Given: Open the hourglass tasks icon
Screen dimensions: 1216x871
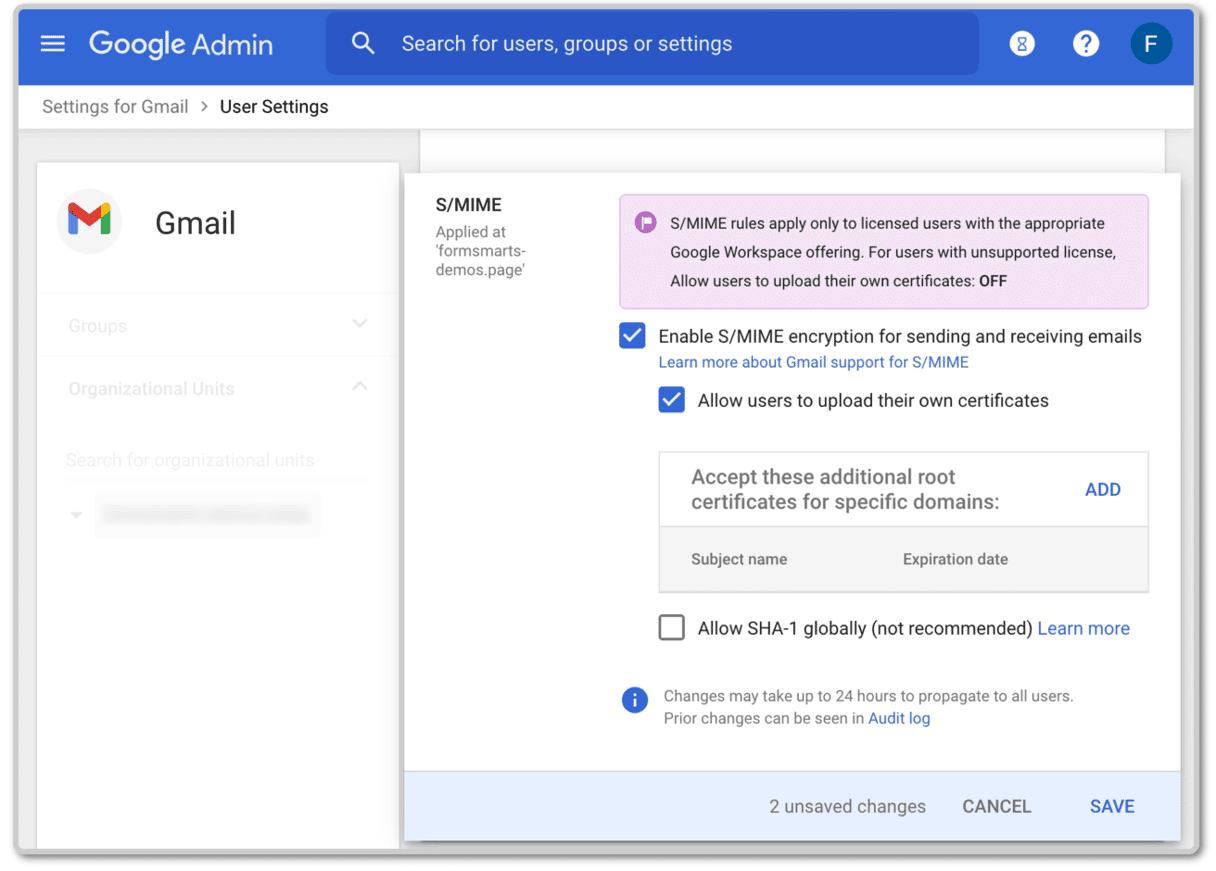Looking at the screenshot, I should 1022,44.
